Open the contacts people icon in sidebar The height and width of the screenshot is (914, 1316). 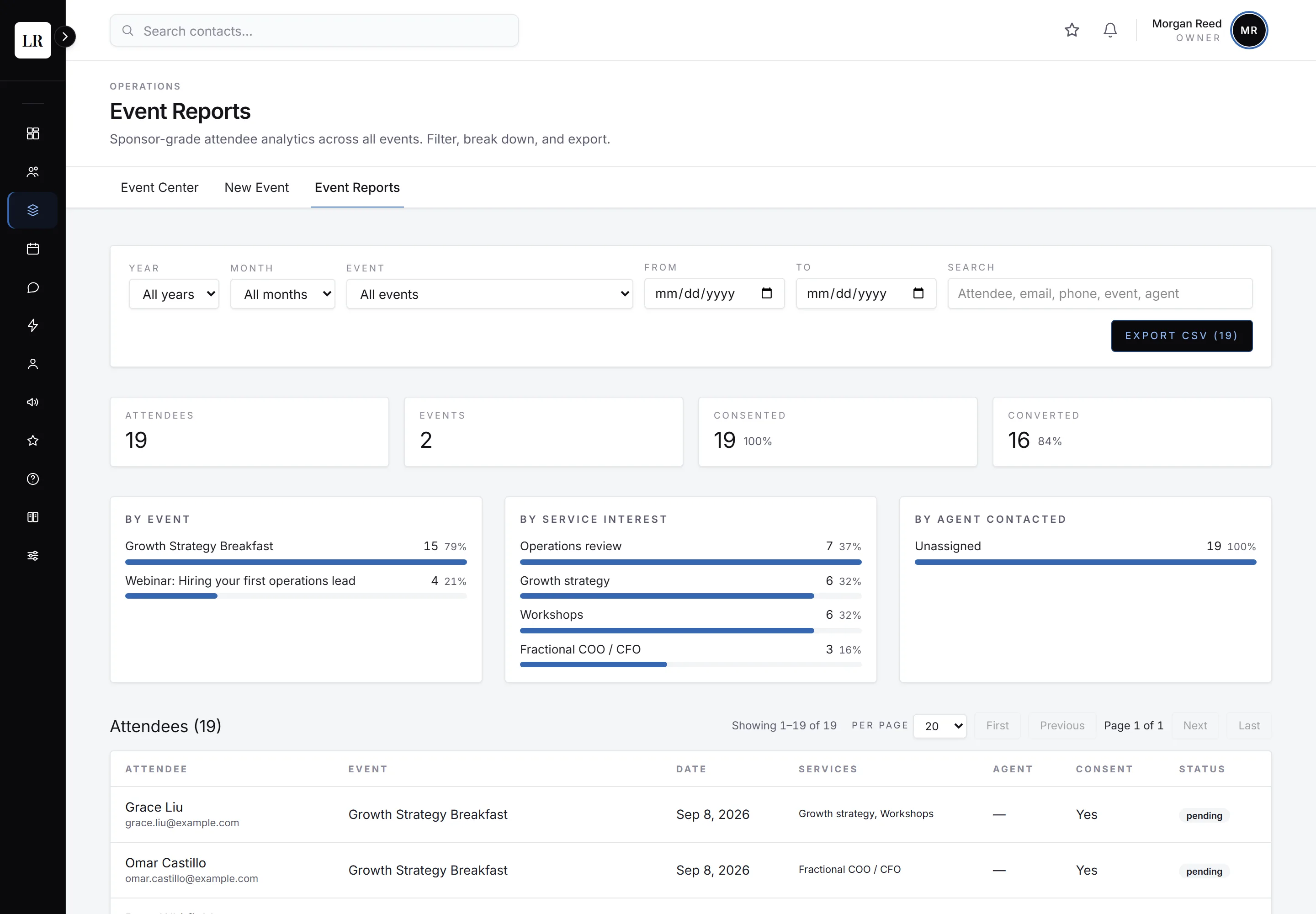coord(32,172)
